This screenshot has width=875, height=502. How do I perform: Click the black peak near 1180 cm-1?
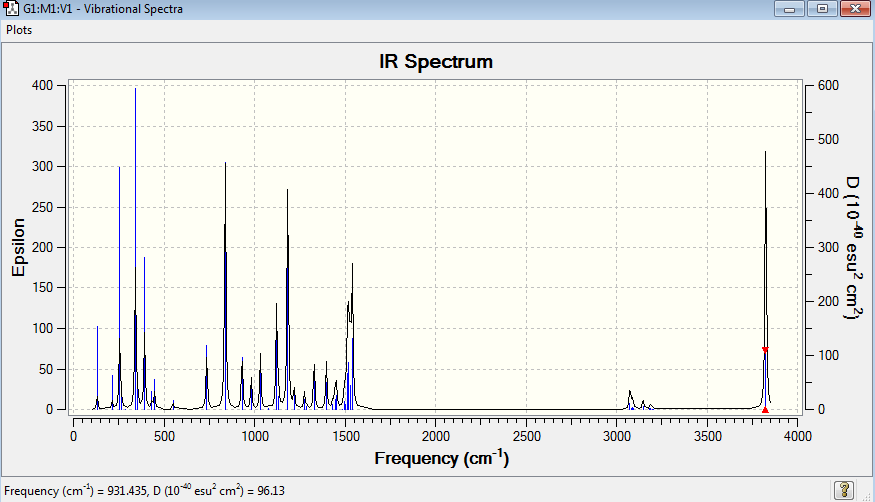tap(287, 298)
